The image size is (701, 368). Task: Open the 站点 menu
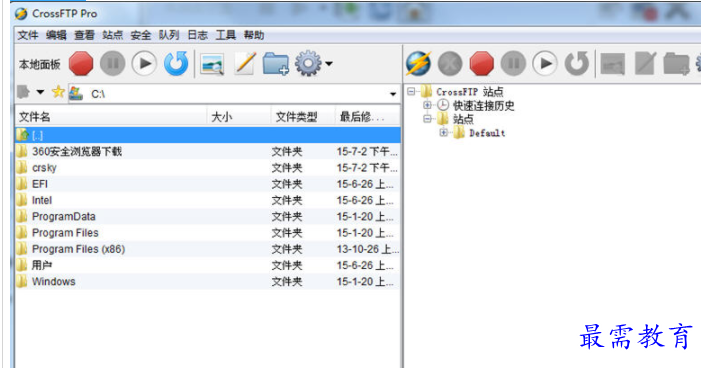(112, 35)
